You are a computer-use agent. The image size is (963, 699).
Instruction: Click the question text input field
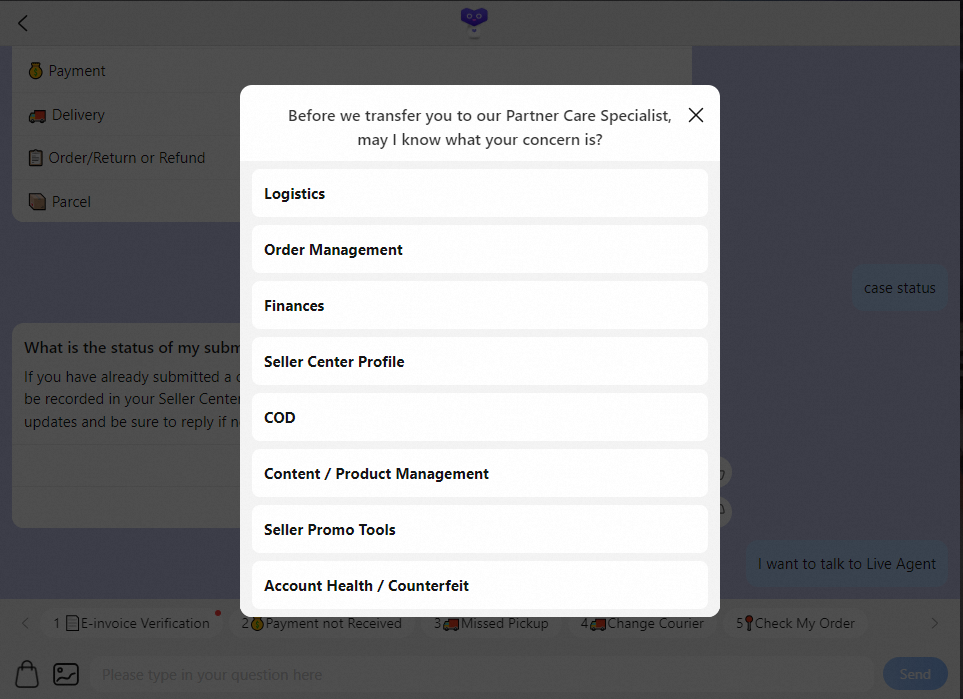click(480, 675)
